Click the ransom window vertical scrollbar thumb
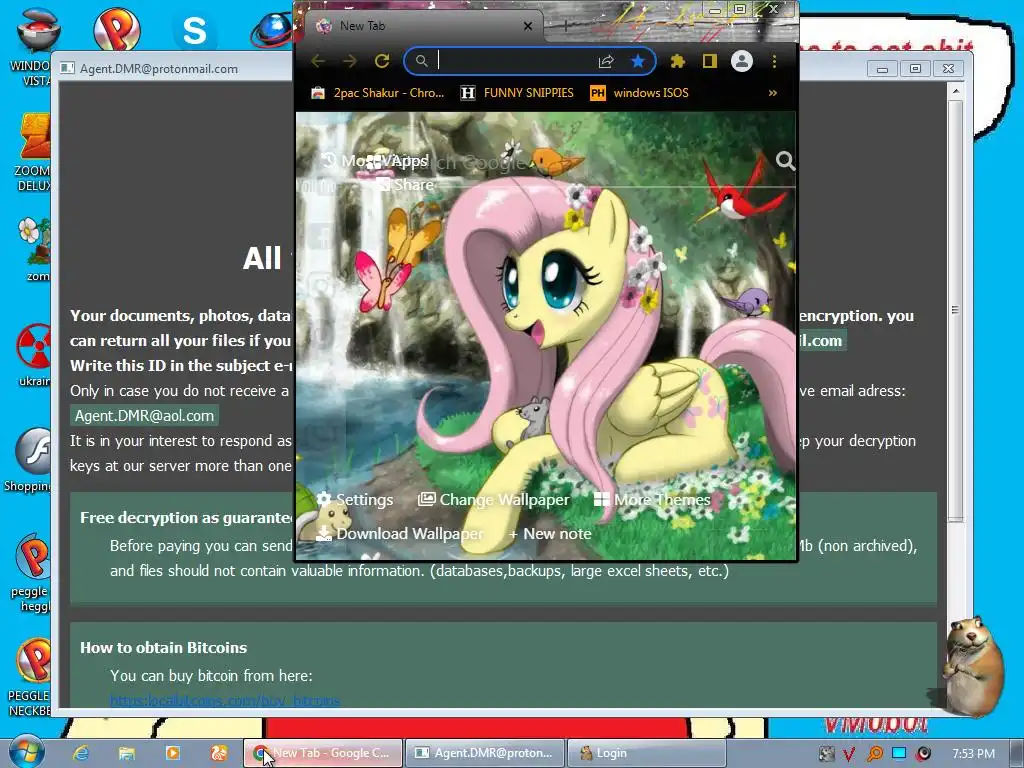Viewport: 1024px width, 768px height. tap(955, 310)
